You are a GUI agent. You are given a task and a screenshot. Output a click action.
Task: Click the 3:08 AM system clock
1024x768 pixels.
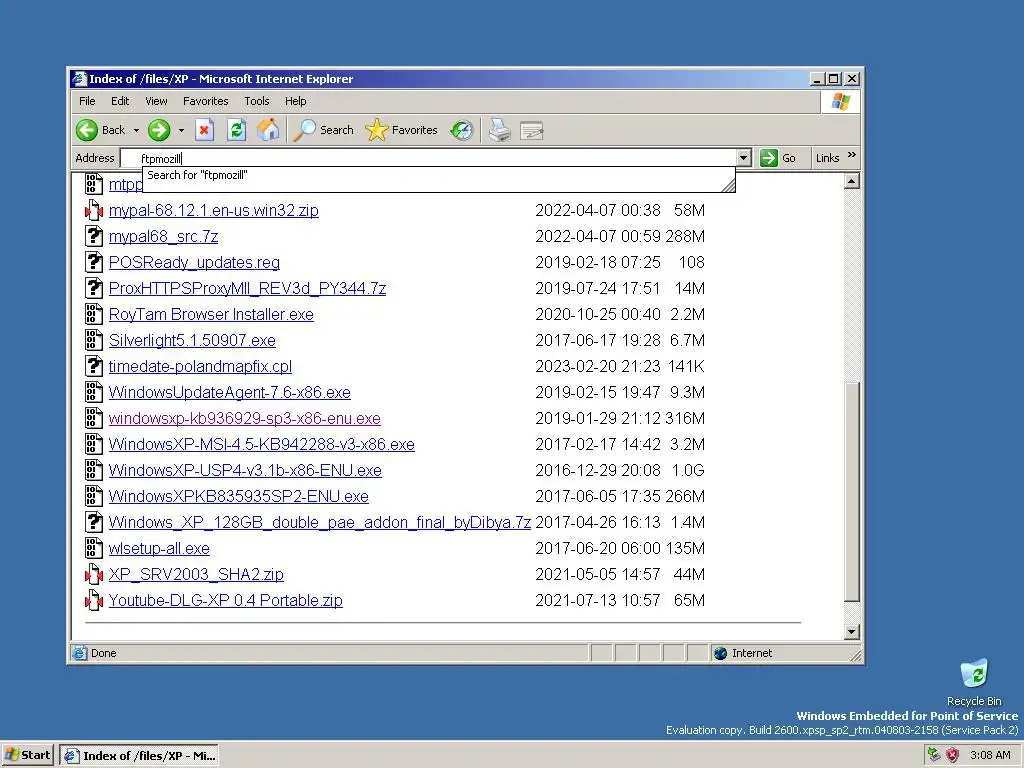pyautogui.click(x=990, y=756)
